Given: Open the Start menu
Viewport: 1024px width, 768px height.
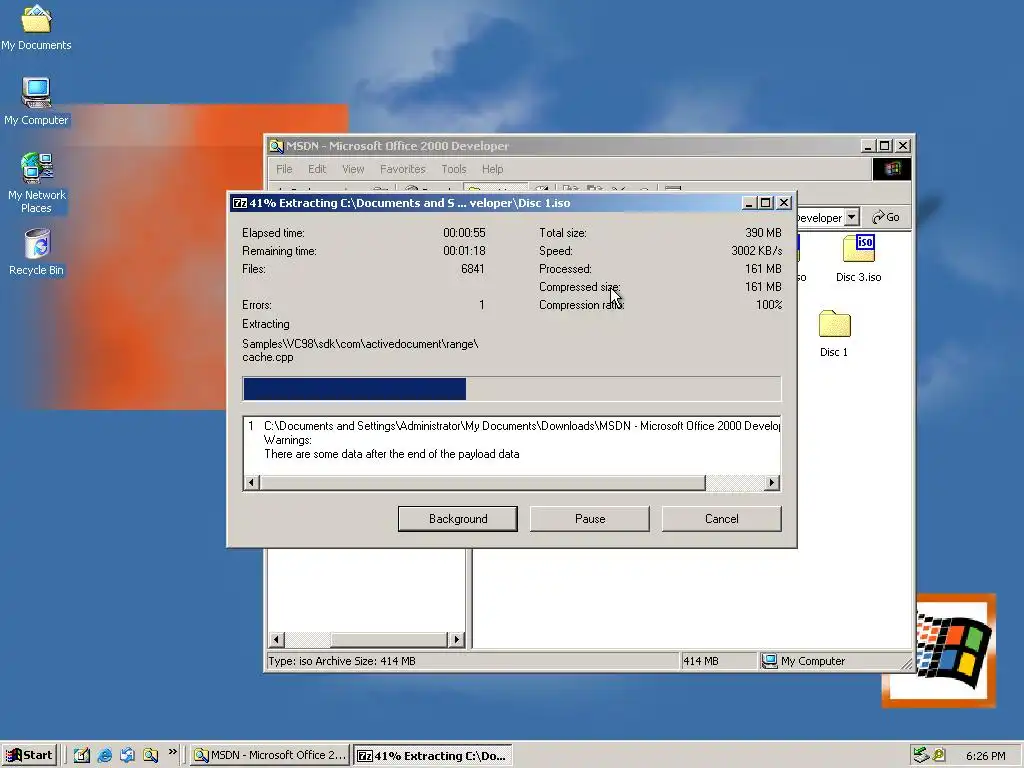Looking at the screenshot, I should [x=29, y=756].
